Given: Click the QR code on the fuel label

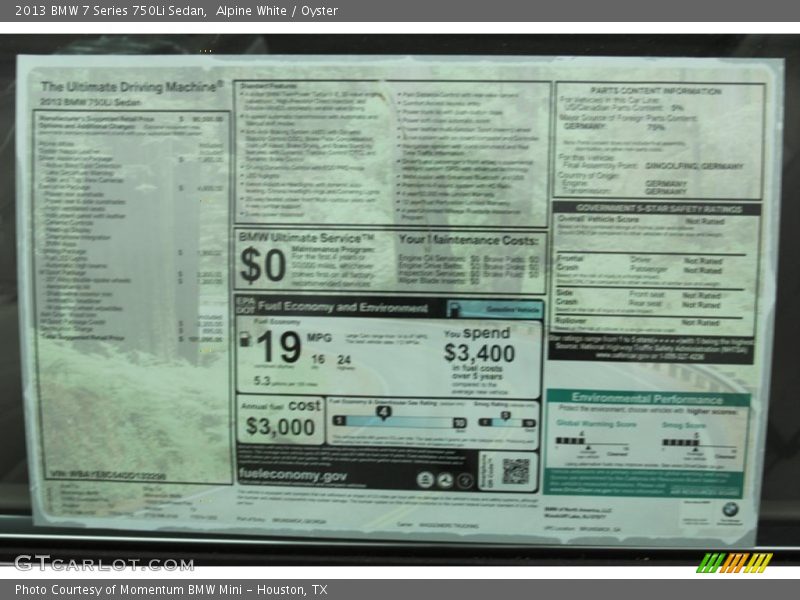Looking at the screenshot, I should pos(515,471).
